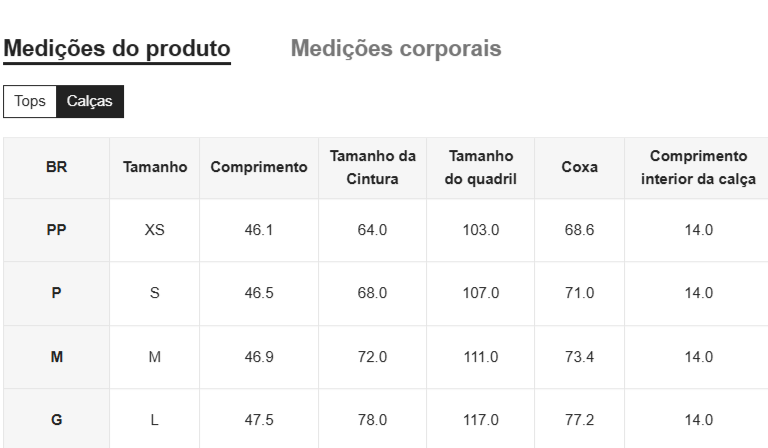This screenshot has width=768, height=448.
Task: Click the BR column header
Action: coord(56,168)
